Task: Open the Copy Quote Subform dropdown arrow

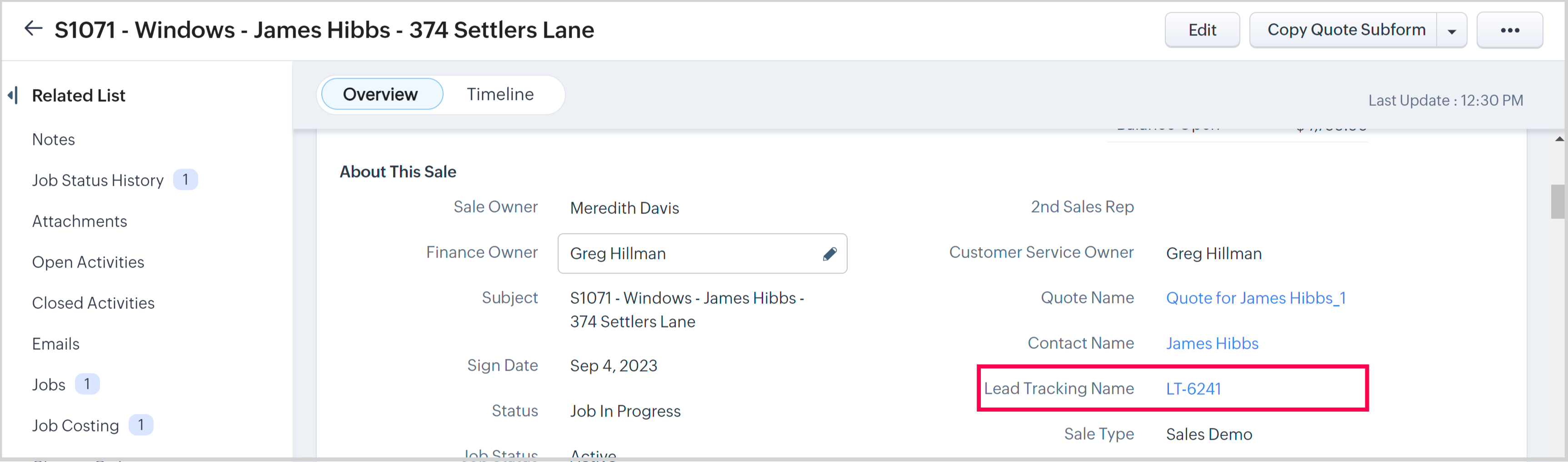Action: coord(1452,31)
